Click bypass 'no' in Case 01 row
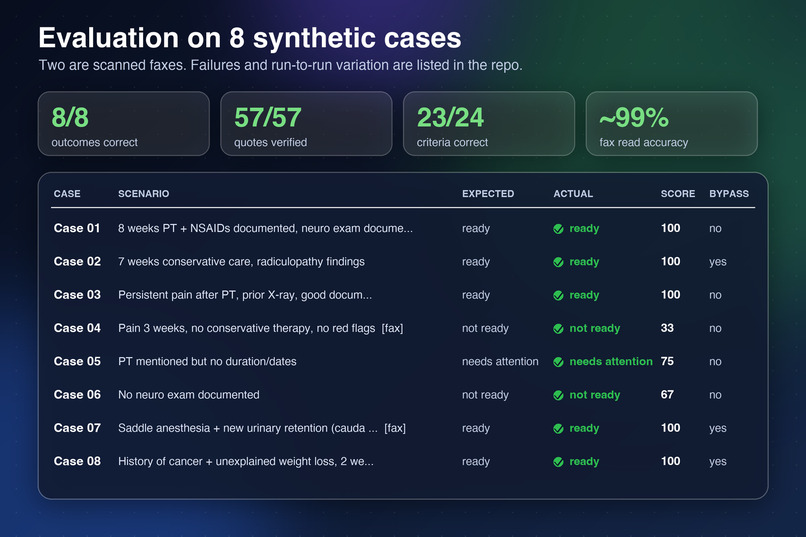 click(715, 229)
